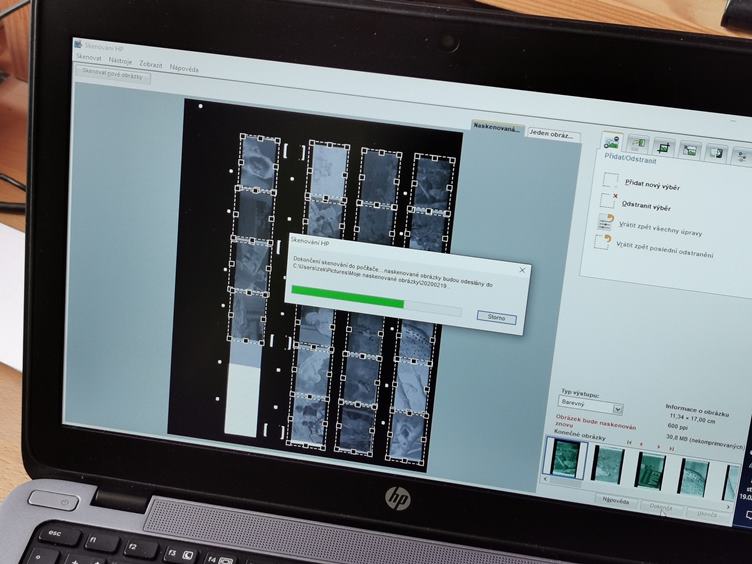Click the 'Konečné obrázky' label

579,434
